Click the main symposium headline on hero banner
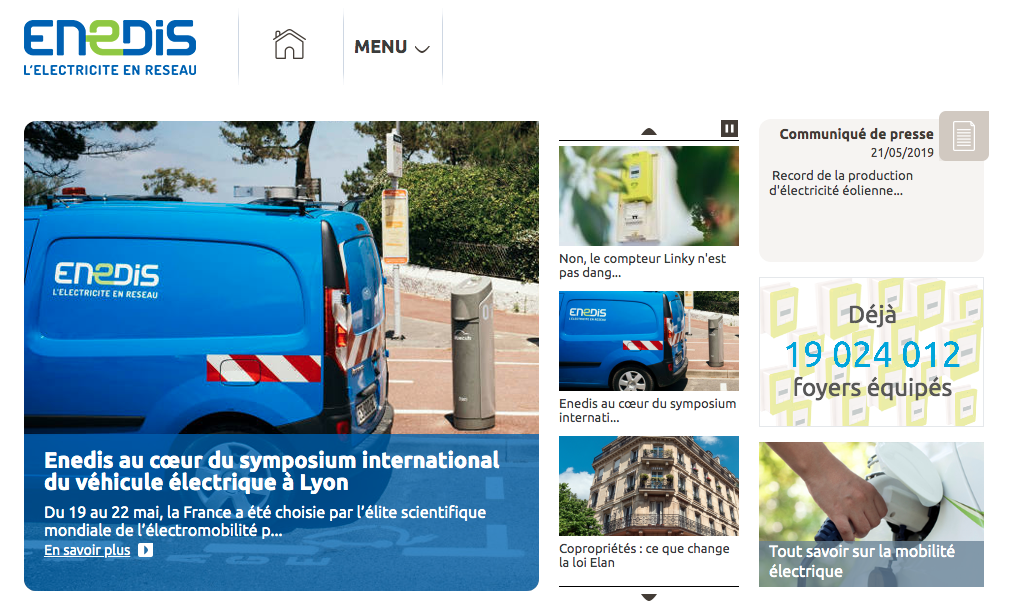The height and width of the screenshot is (603, 1014). tap(271, 471)
